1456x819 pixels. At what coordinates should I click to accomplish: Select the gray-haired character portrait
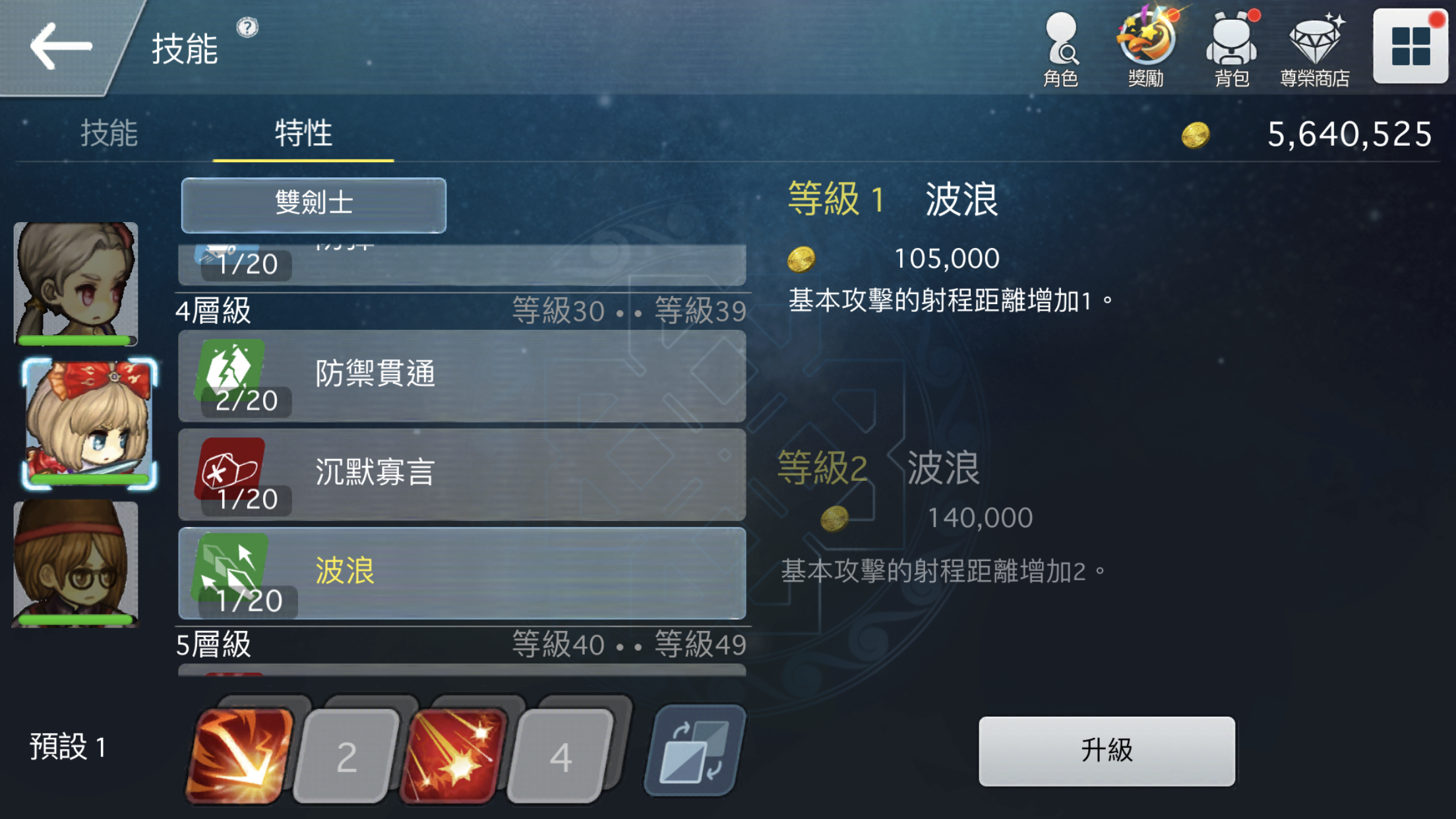tap(76, 284)
